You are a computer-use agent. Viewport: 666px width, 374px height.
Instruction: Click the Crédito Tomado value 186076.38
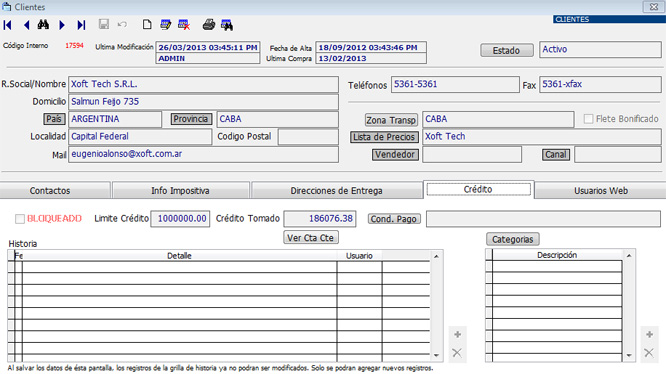pos(320,219)
